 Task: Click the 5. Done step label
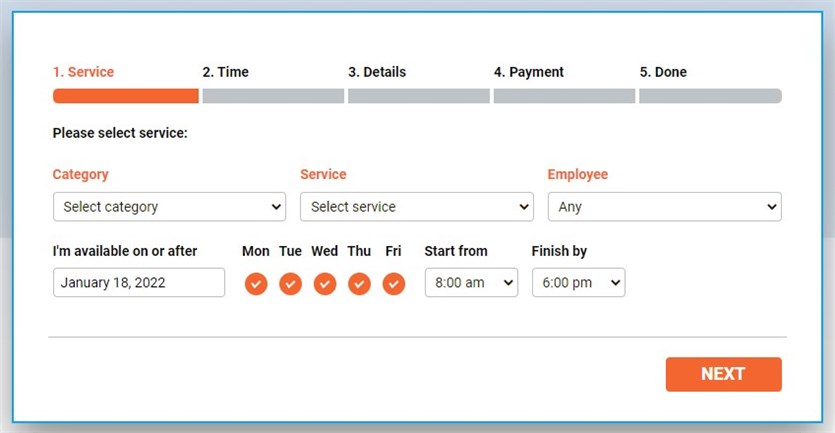click(663, 72)
